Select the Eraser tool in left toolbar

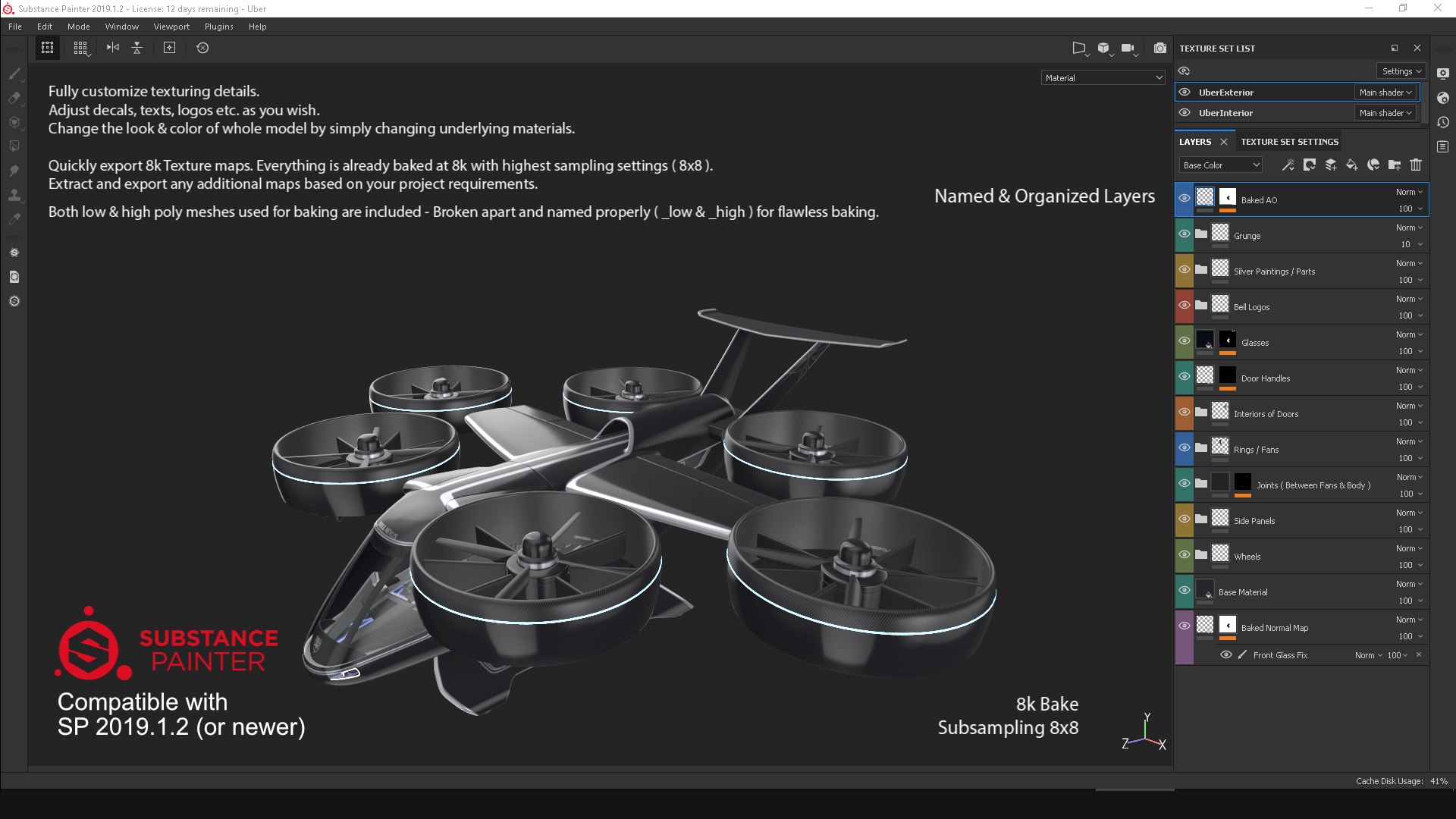pos(14,98)
